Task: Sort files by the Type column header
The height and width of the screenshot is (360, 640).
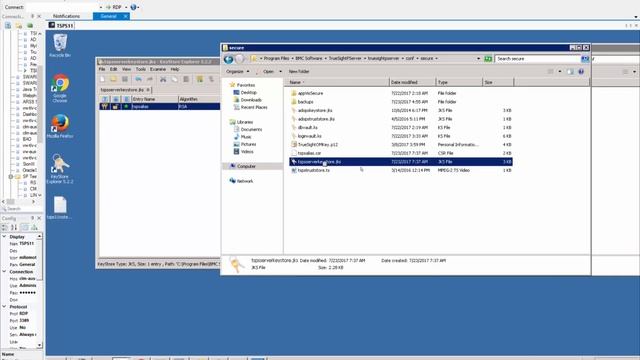Action: coord(459,82)
